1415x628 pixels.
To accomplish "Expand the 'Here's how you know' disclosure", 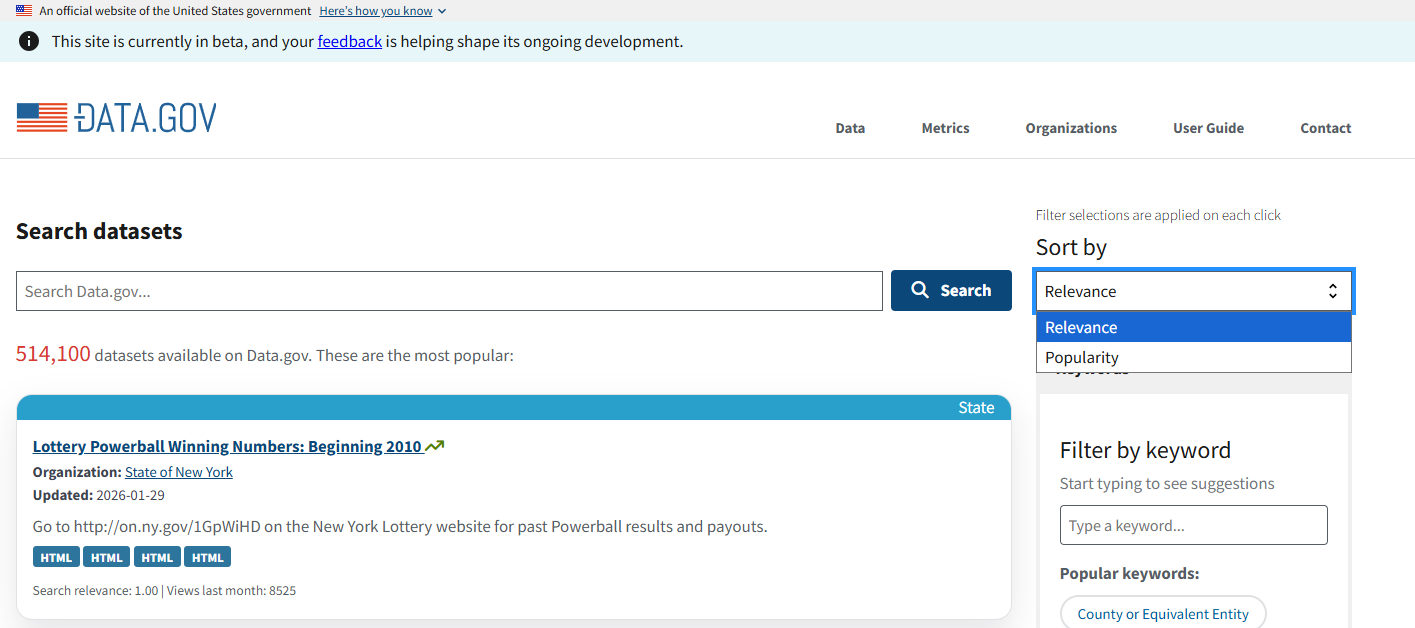I will tap(378, 10).
